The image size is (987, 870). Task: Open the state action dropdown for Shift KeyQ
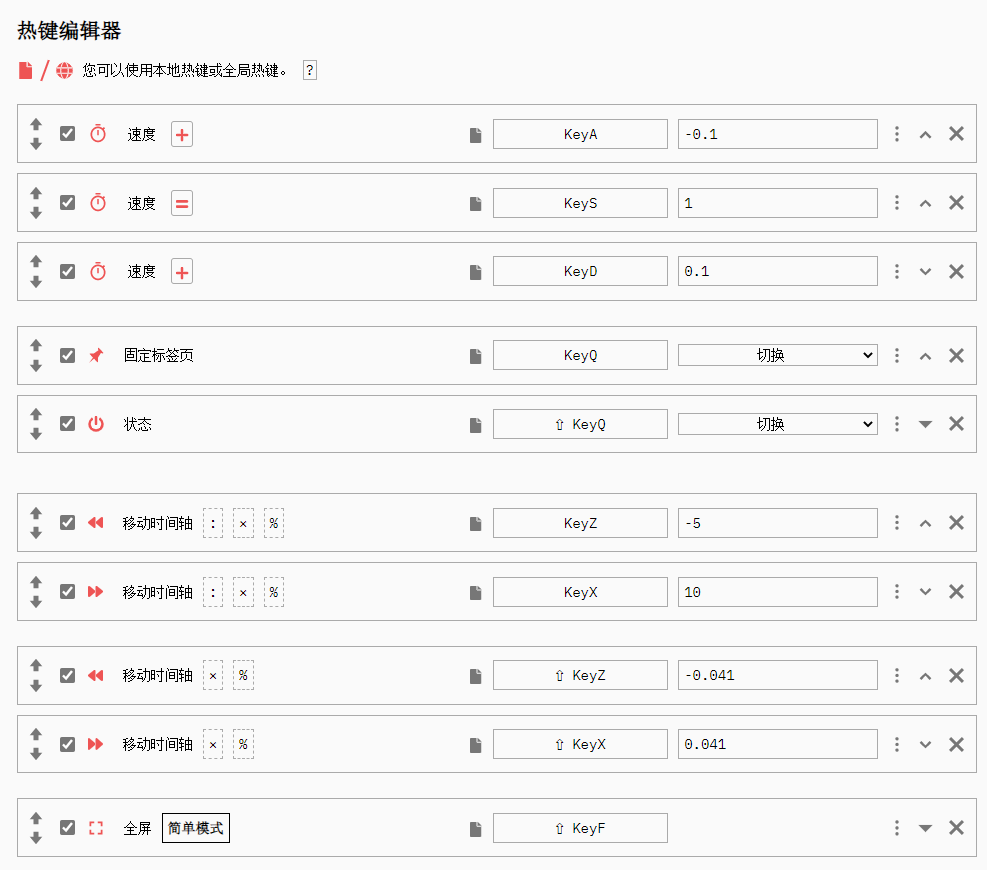click(x=777, y=424)
